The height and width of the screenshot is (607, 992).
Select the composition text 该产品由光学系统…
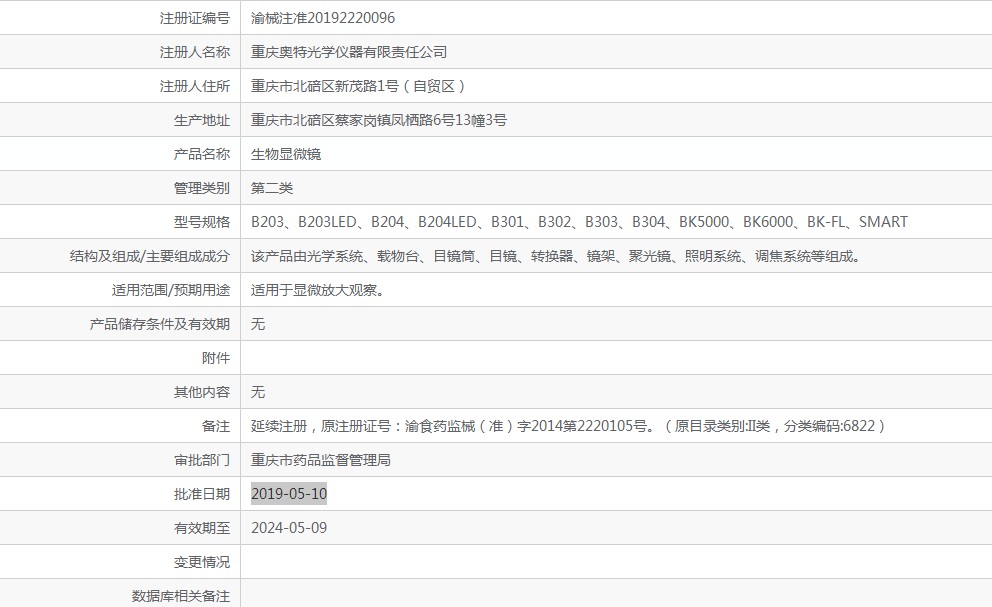(557, 256)
